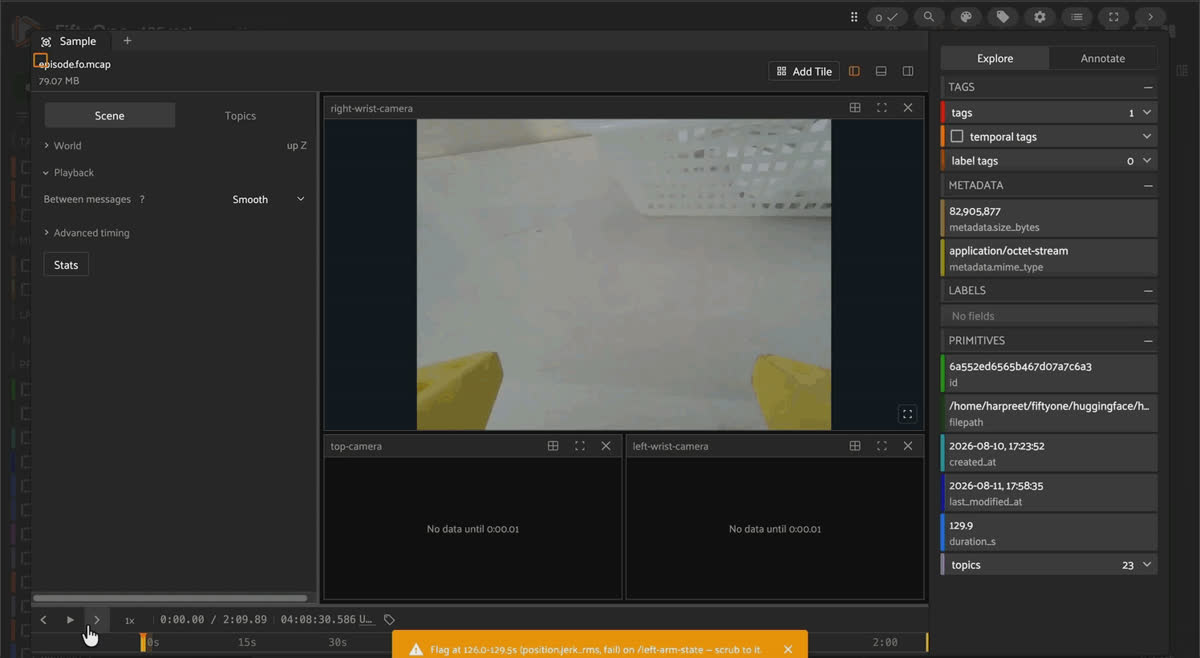Step to previous frame in playback bar
1200x658 pixels.
point(44,620)
